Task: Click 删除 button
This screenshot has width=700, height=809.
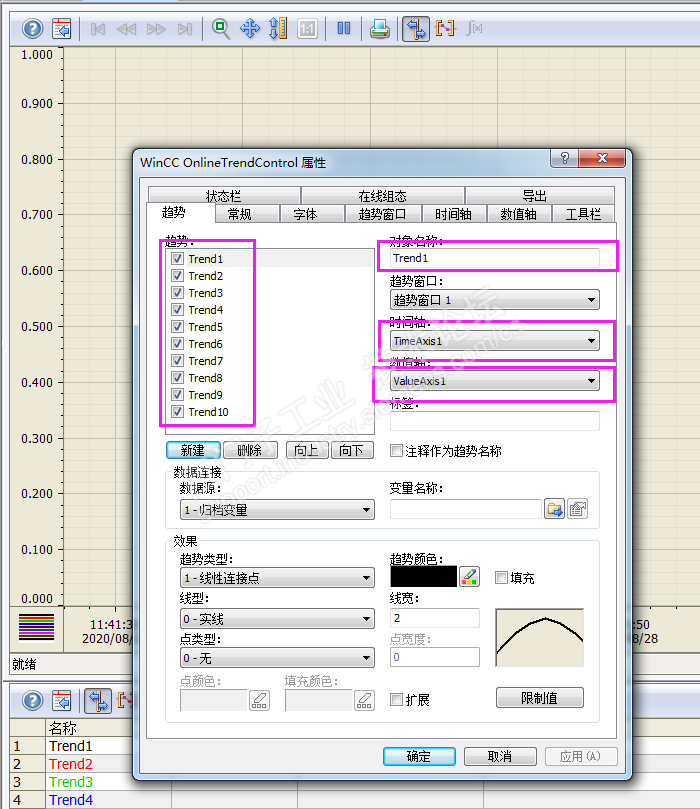Action: pyautogui.click(x=250, y=450)
